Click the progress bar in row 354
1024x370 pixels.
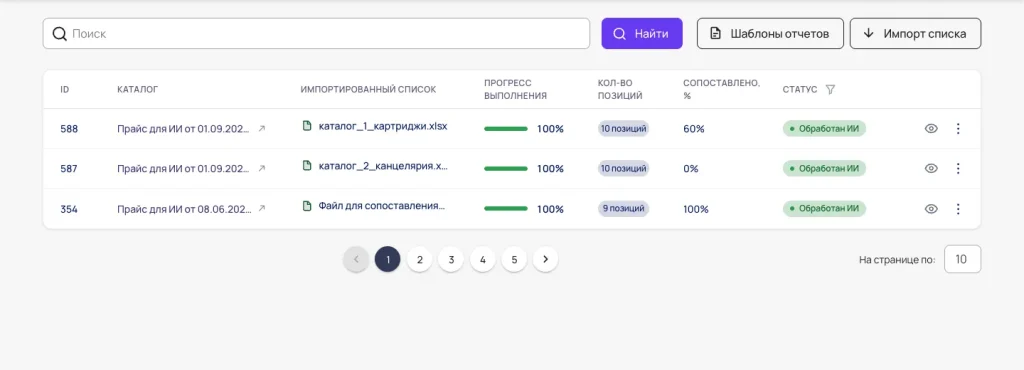click(x=505, y=209)
